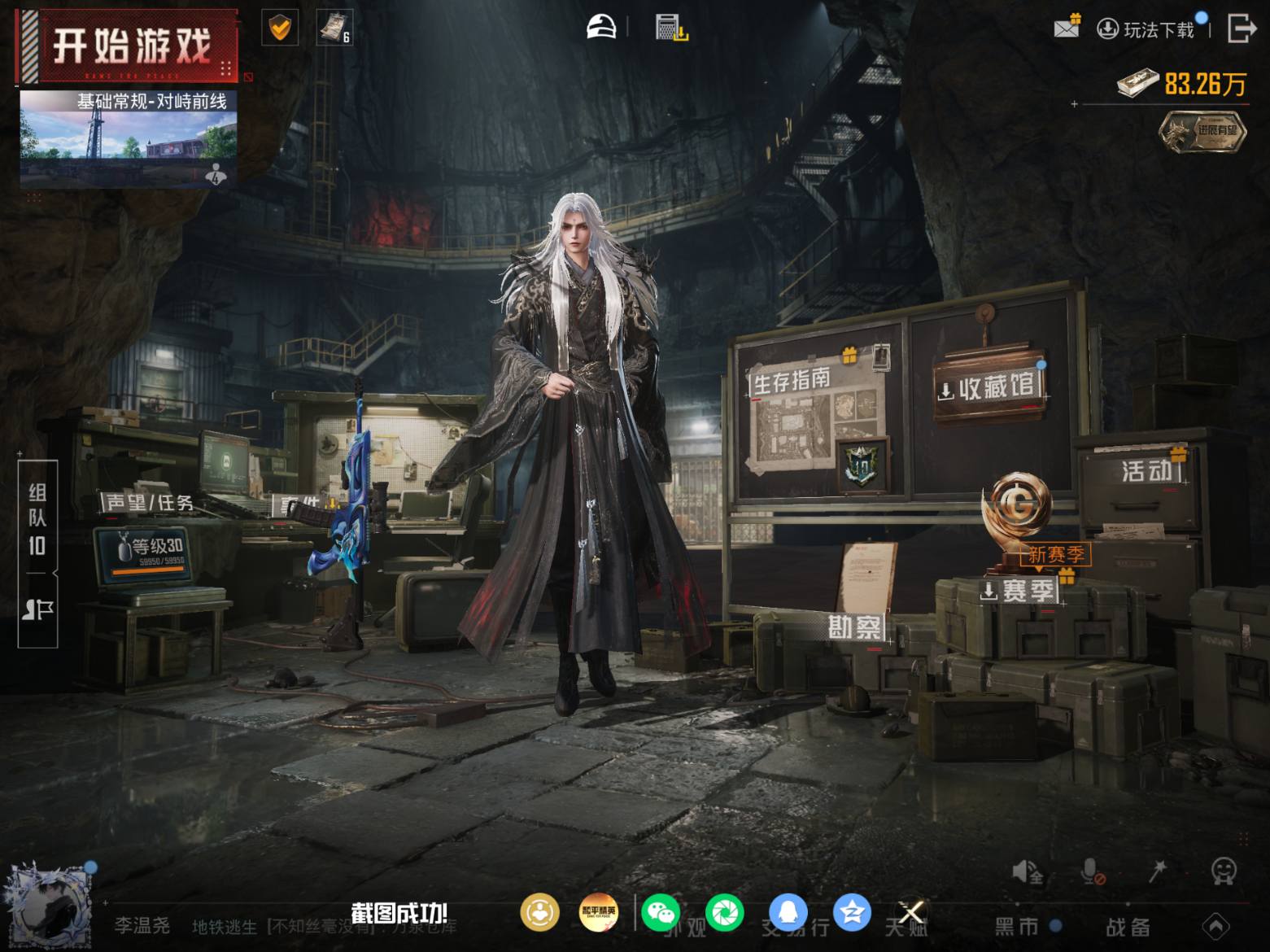Image resolution: width=1270 pixels, height=952 pixels.
Task: Open the 进底有望 dragon badge
Action: point(1202,131)
